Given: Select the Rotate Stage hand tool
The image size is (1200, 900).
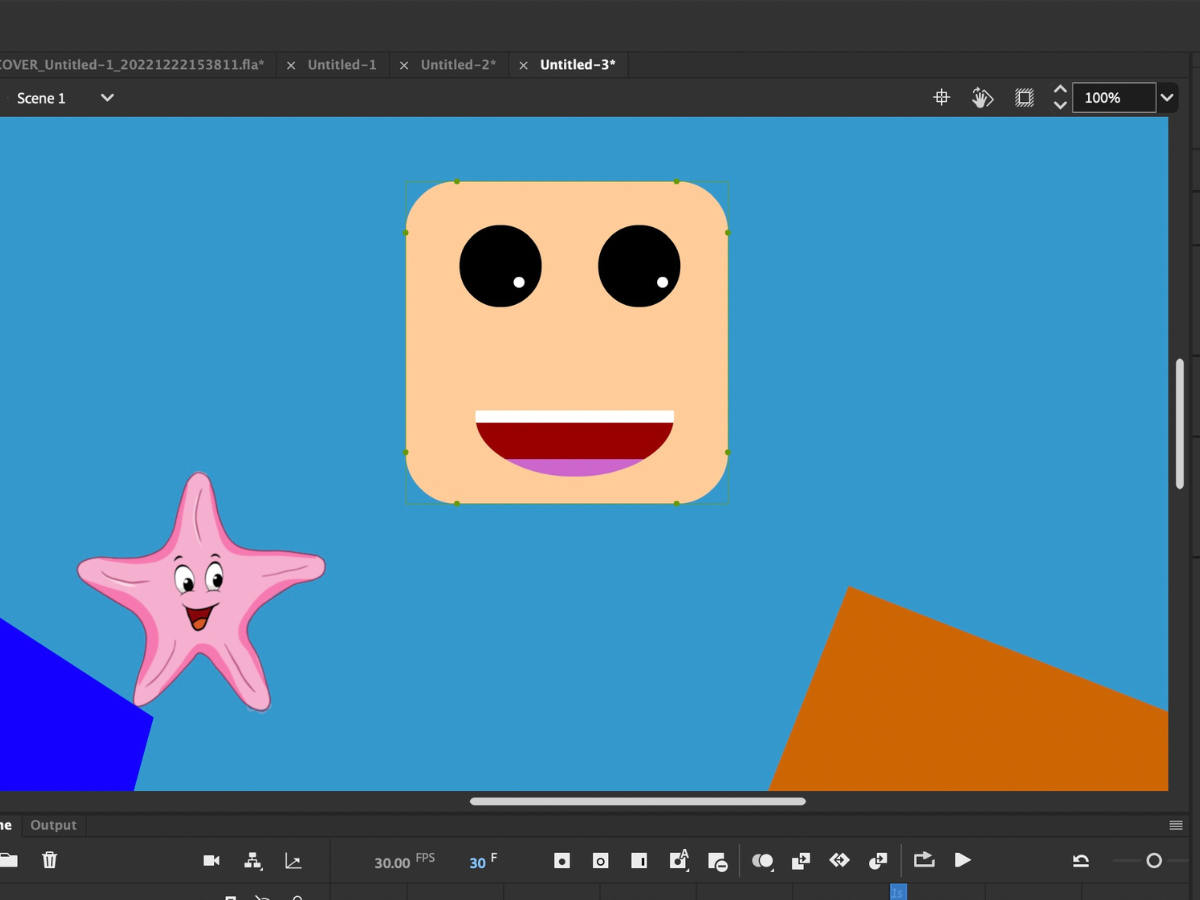Looking at the screenshot, I should tap(982, 98).
